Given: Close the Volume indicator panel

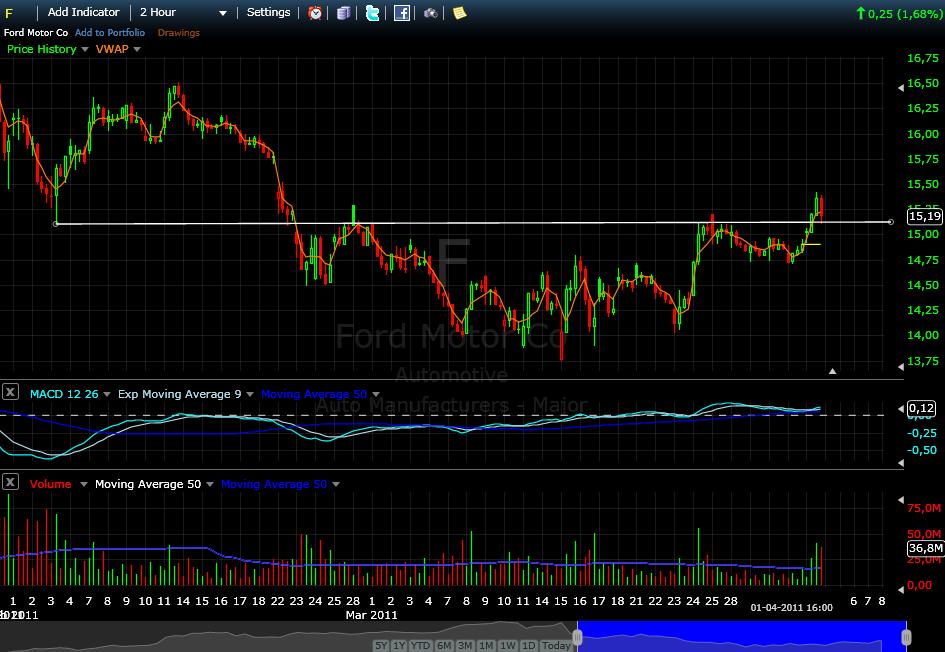Looking at the screenshot, I should coord(10,481).
